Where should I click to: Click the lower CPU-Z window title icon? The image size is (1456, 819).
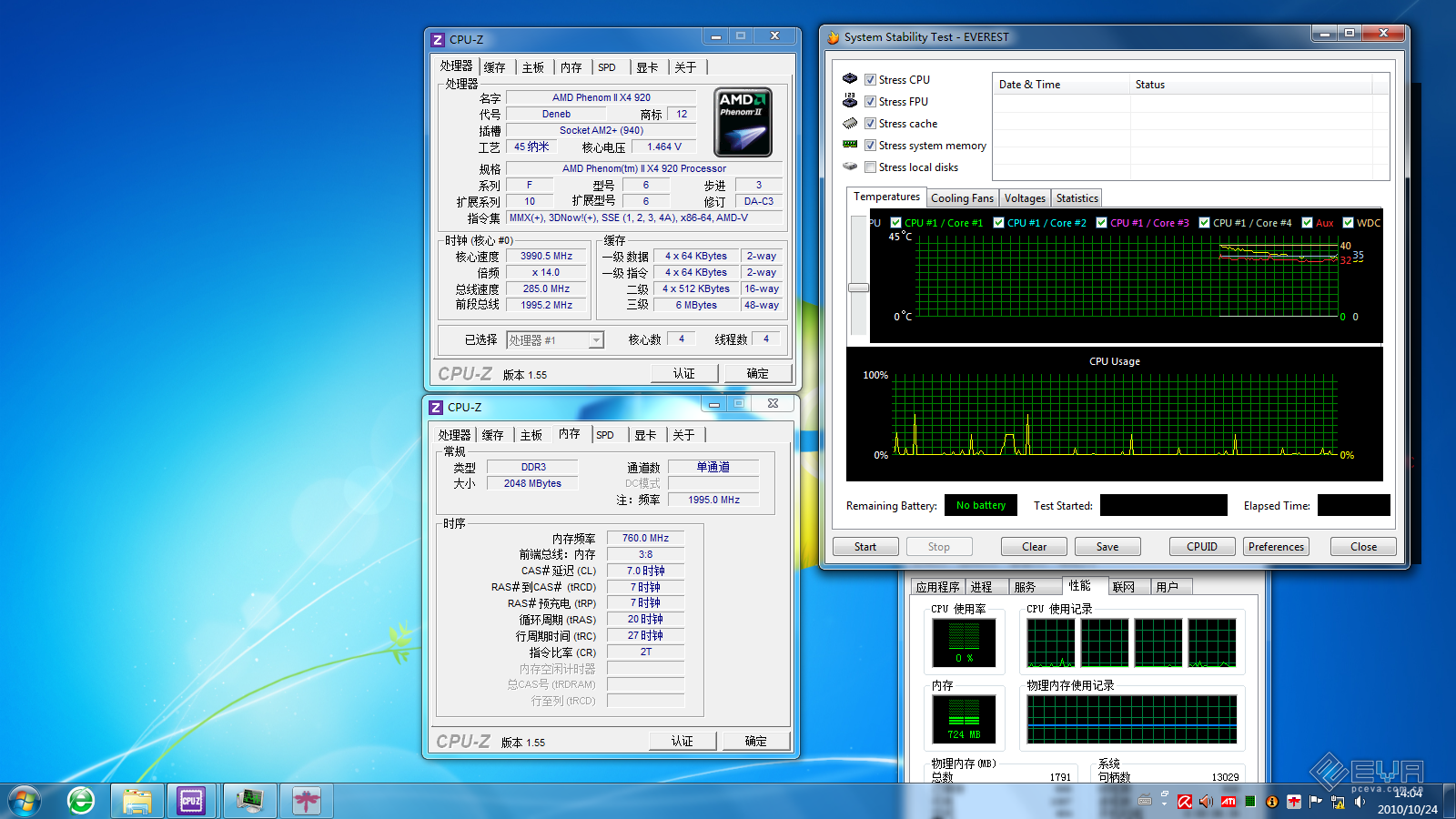pos(436,408)
